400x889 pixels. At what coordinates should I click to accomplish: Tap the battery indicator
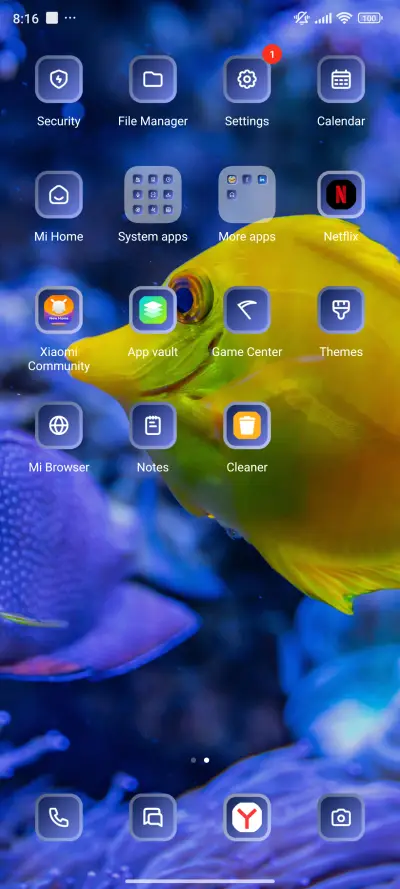coord(370,18)
